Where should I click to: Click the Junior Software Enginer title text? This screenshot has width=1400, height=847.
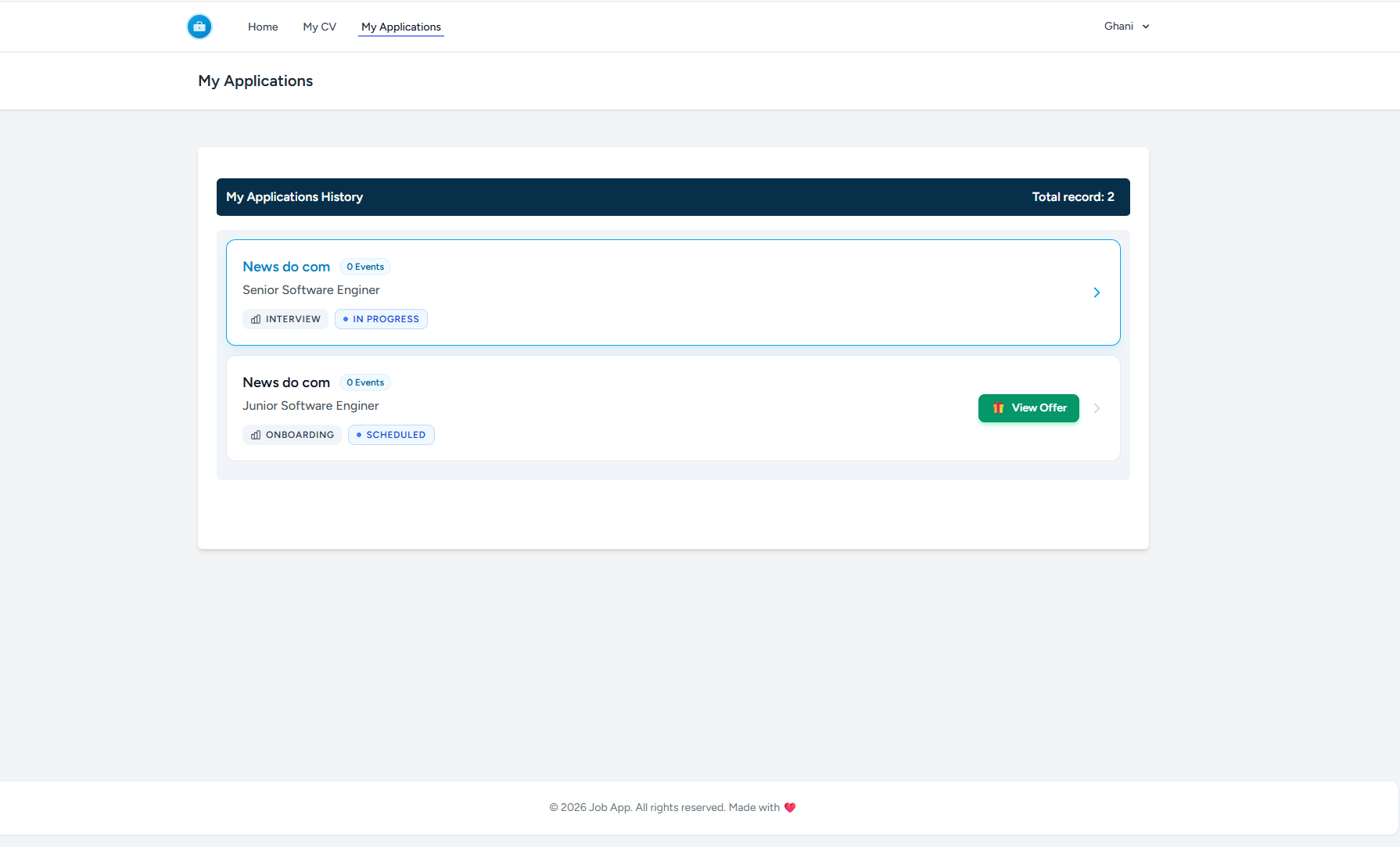(311, 406)
